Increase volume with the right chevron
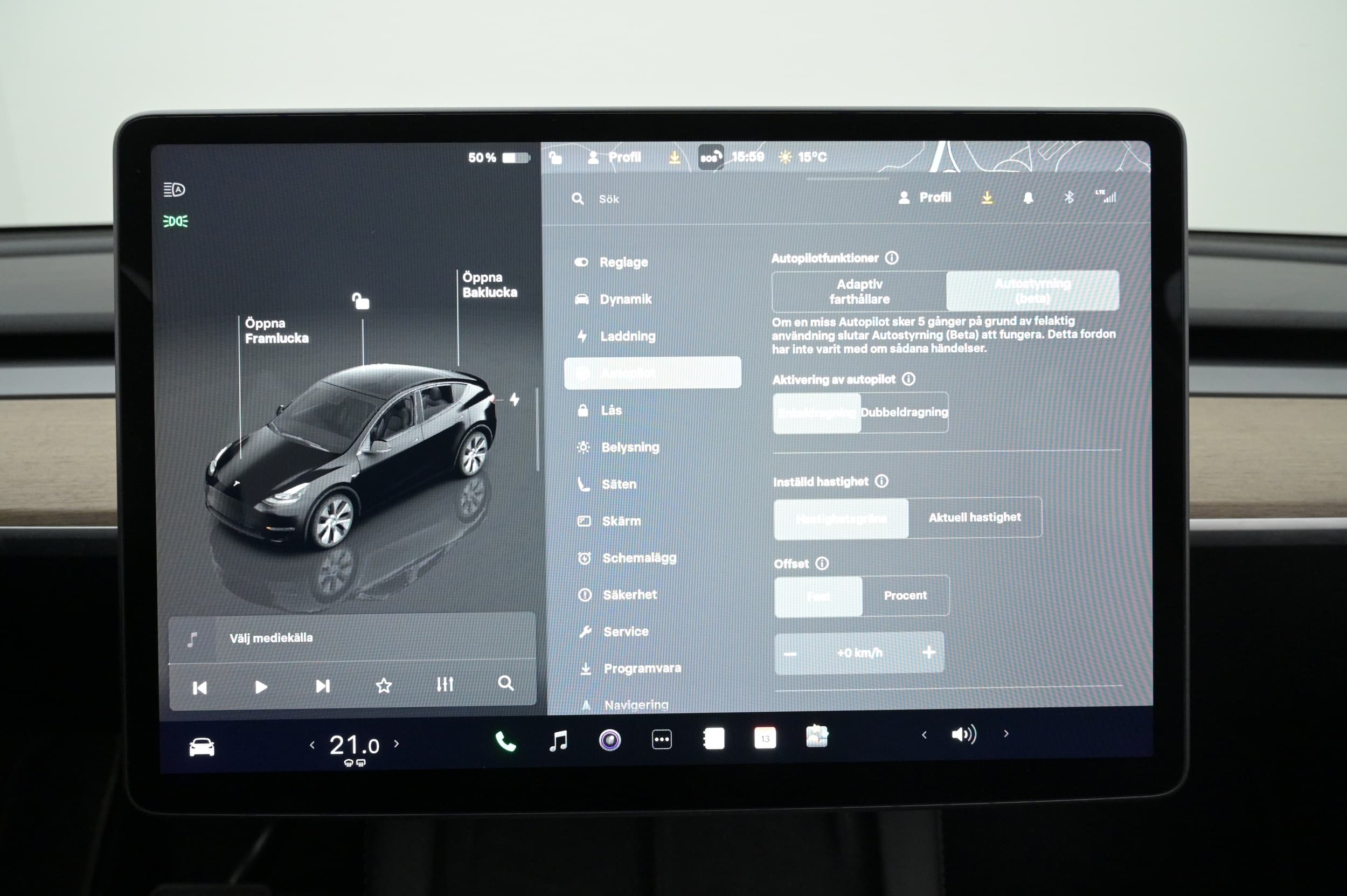Screen dimensions: 1347x896 click(x=1006, y=734)
